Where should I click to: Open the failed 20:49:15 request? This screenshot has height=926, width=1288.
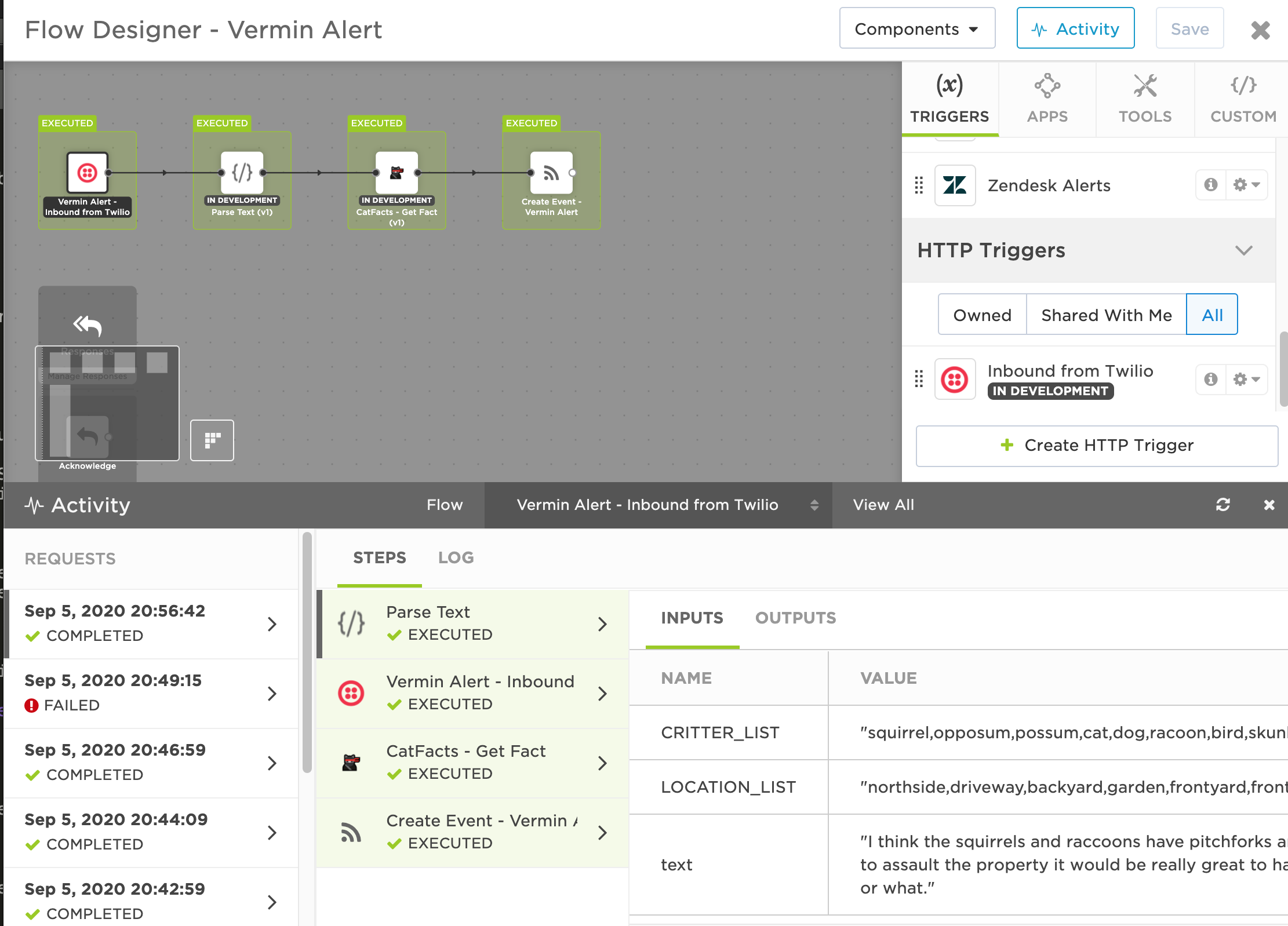pos(151,693)
